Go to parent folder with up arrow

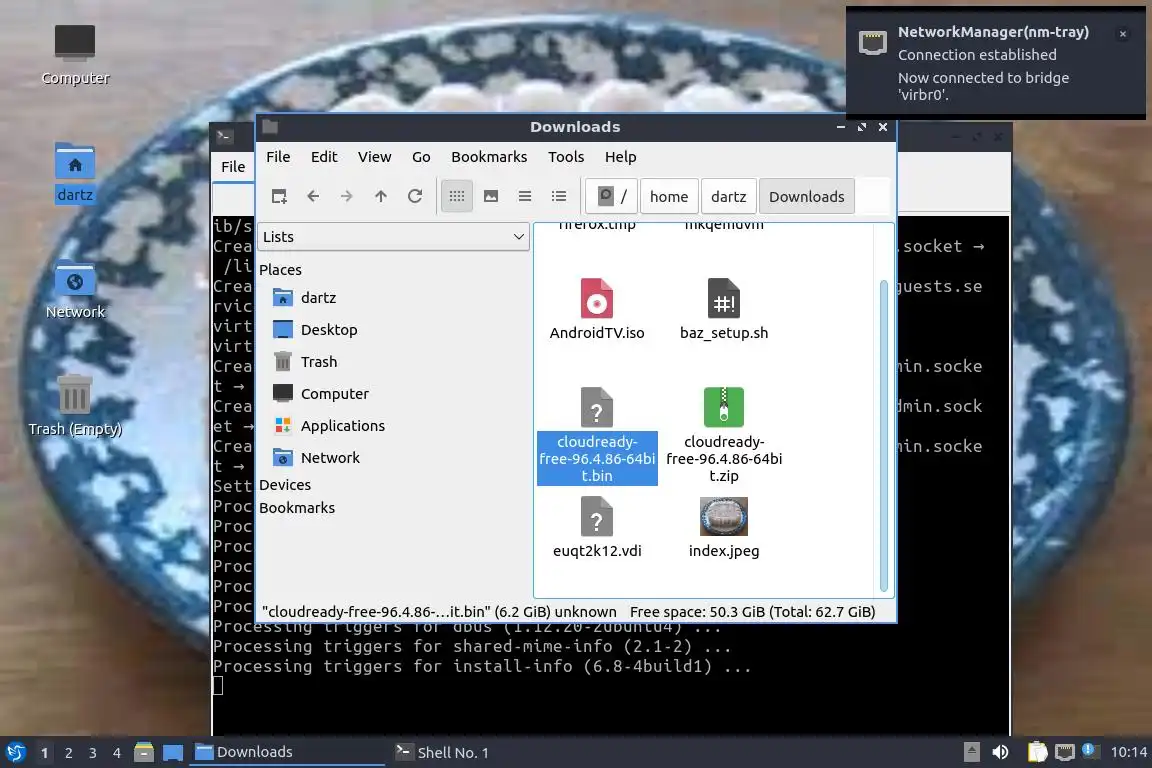pos(381,196)
